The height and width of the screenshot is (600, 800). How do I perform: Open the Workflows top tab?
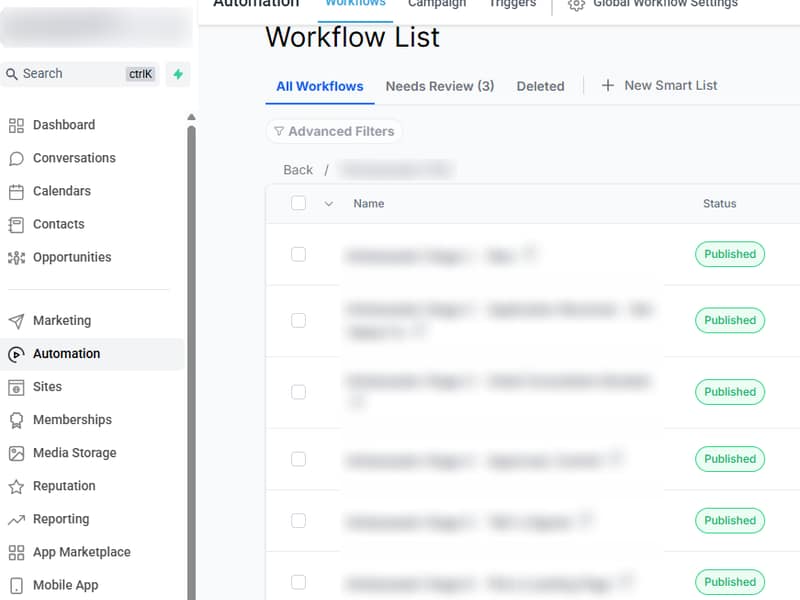[x=356, y=4]
